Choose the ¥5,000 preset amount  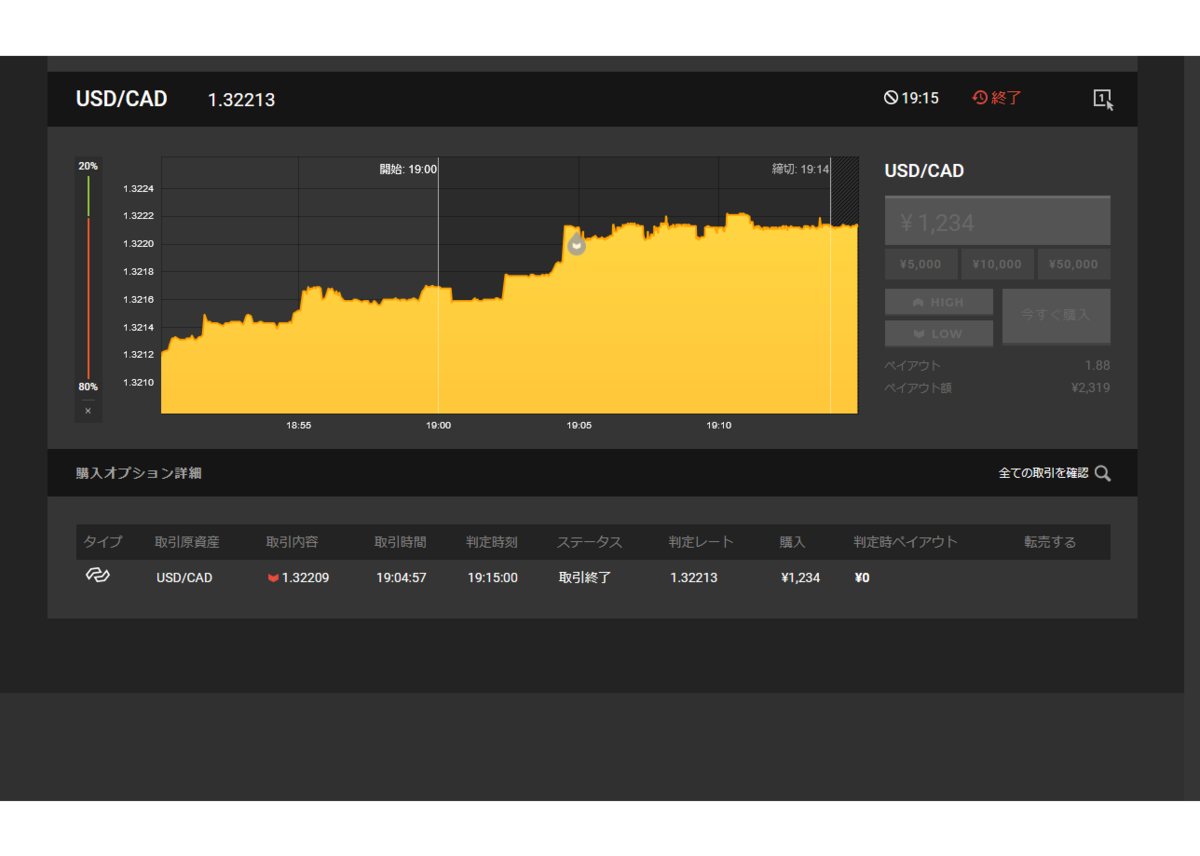point(920,264)
